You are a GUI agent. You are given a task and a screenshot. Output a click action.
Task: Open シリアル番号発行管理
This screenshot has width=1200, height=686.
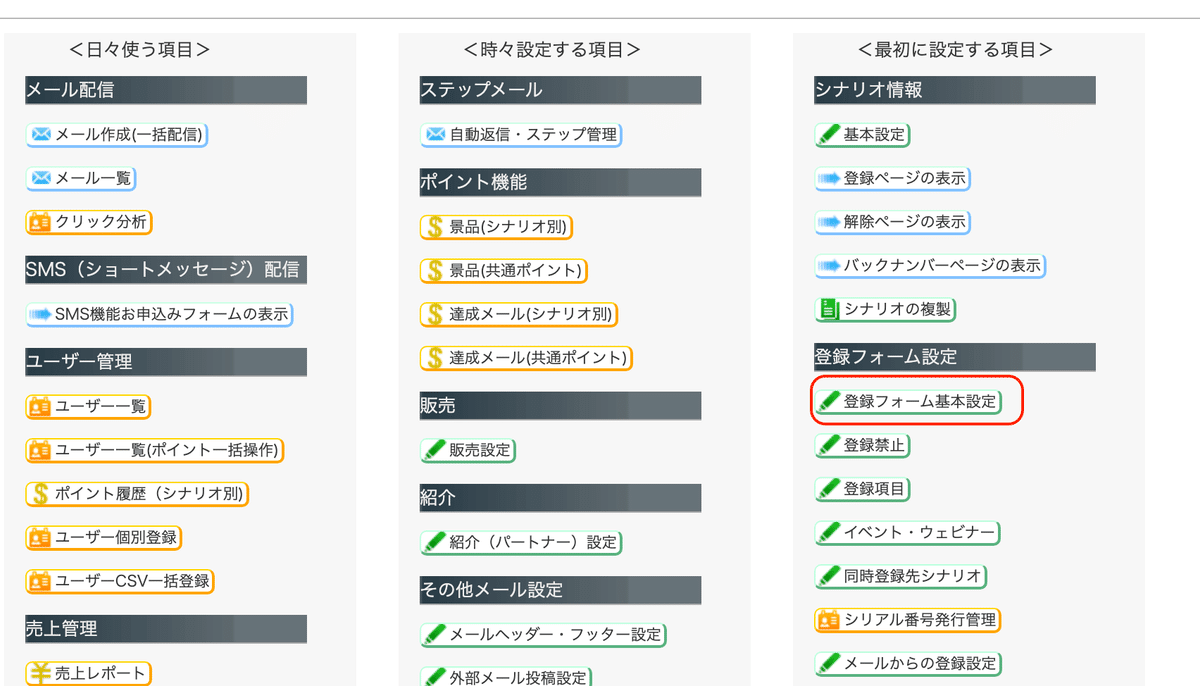(908, 620)
